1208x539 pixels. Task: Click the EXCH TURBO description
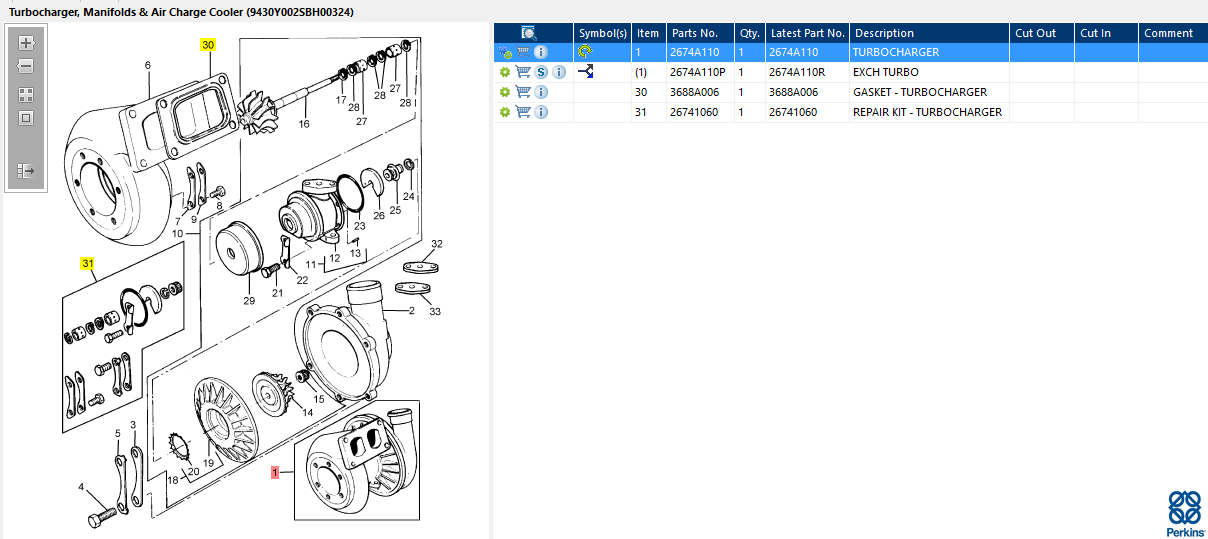click(886, 72)
